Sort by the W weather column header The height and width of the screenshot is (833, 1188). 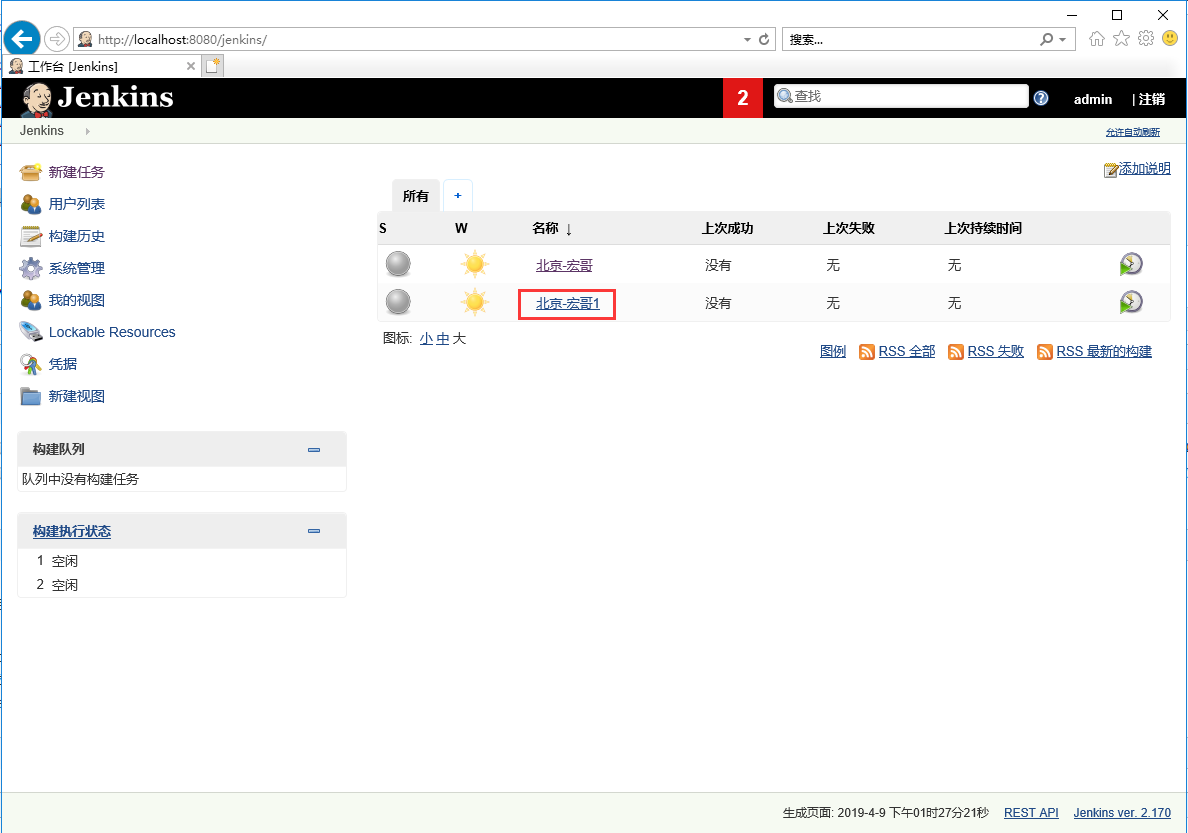pyautogui.click(x=461, y=228)
